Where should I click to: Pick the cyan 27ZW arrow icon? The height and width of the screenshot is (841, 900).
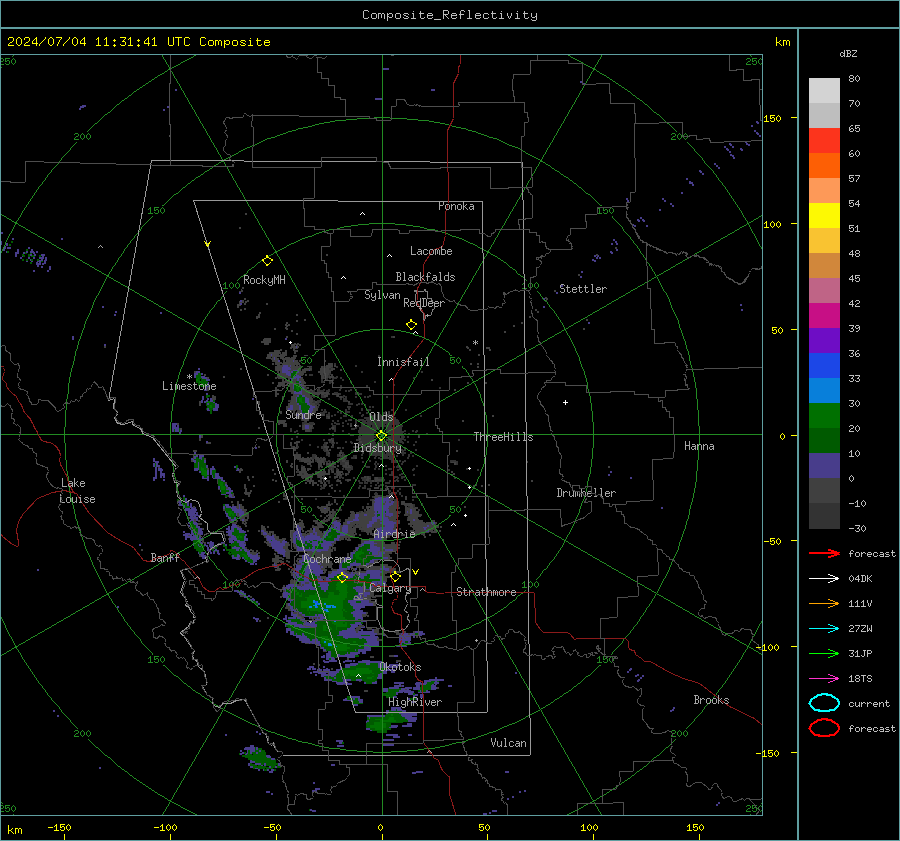pyautogui.click(x=824, y=629)
